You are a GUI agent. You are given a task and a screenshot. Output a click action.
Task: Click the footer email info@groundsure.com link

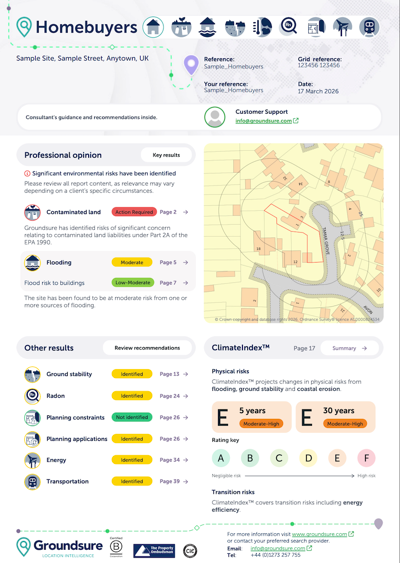278,548
